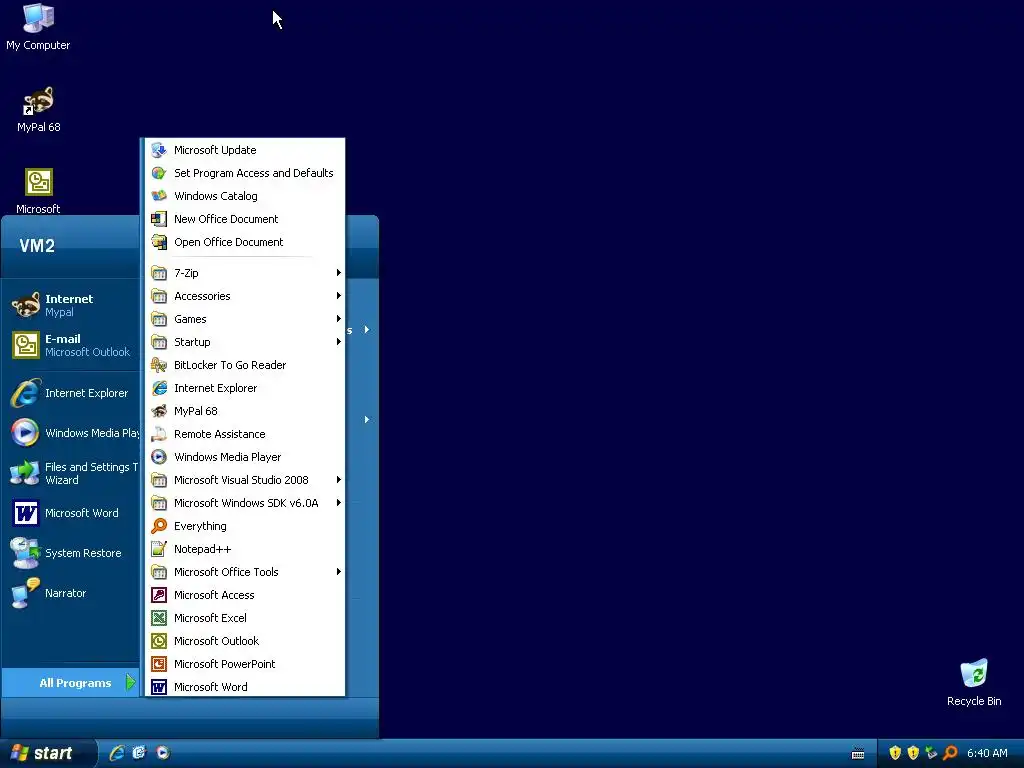This screenshot has height=768, width=1024.
Task: Expand the 7-Zip submenu
Action: (x=244, y=273)
